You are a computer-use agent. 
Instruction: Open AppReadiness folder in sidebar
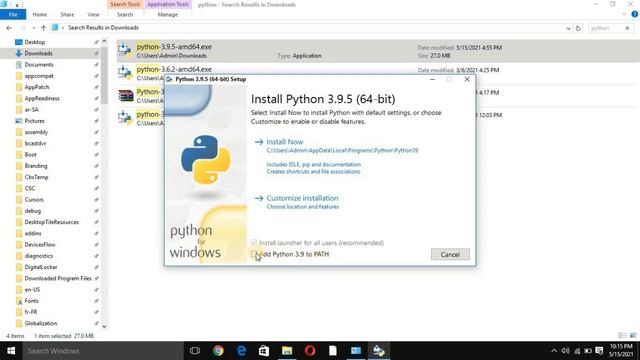pyautogui.click(x=42, y=98)
